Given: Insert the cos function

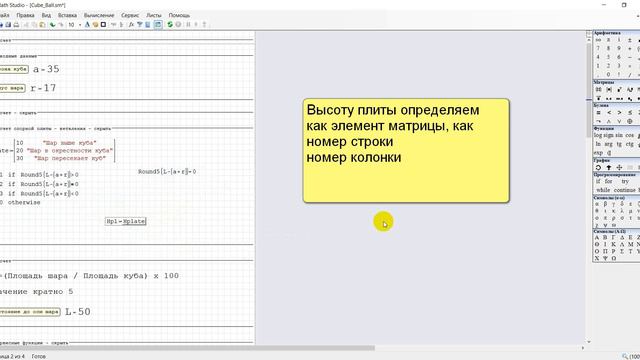Looking at the screenshot, I should coord(630,135).
